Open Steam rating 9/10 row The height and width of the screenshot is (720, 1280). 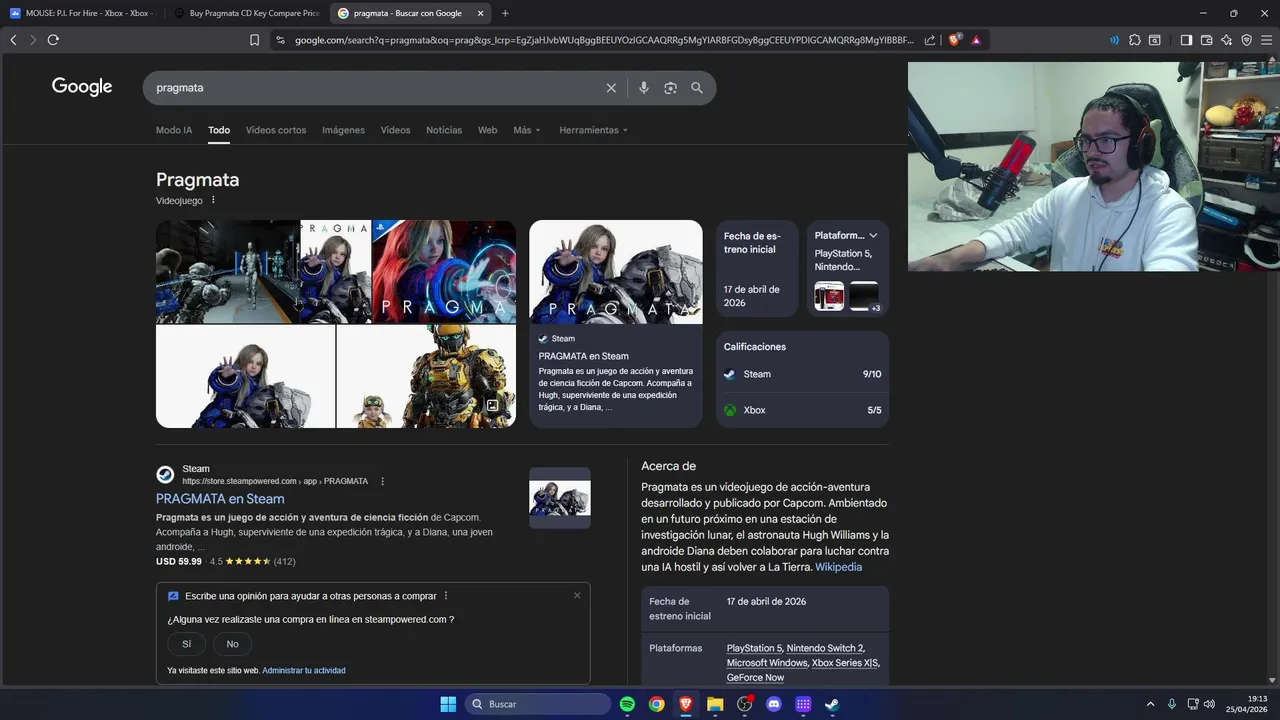click(x=802, y=374)
